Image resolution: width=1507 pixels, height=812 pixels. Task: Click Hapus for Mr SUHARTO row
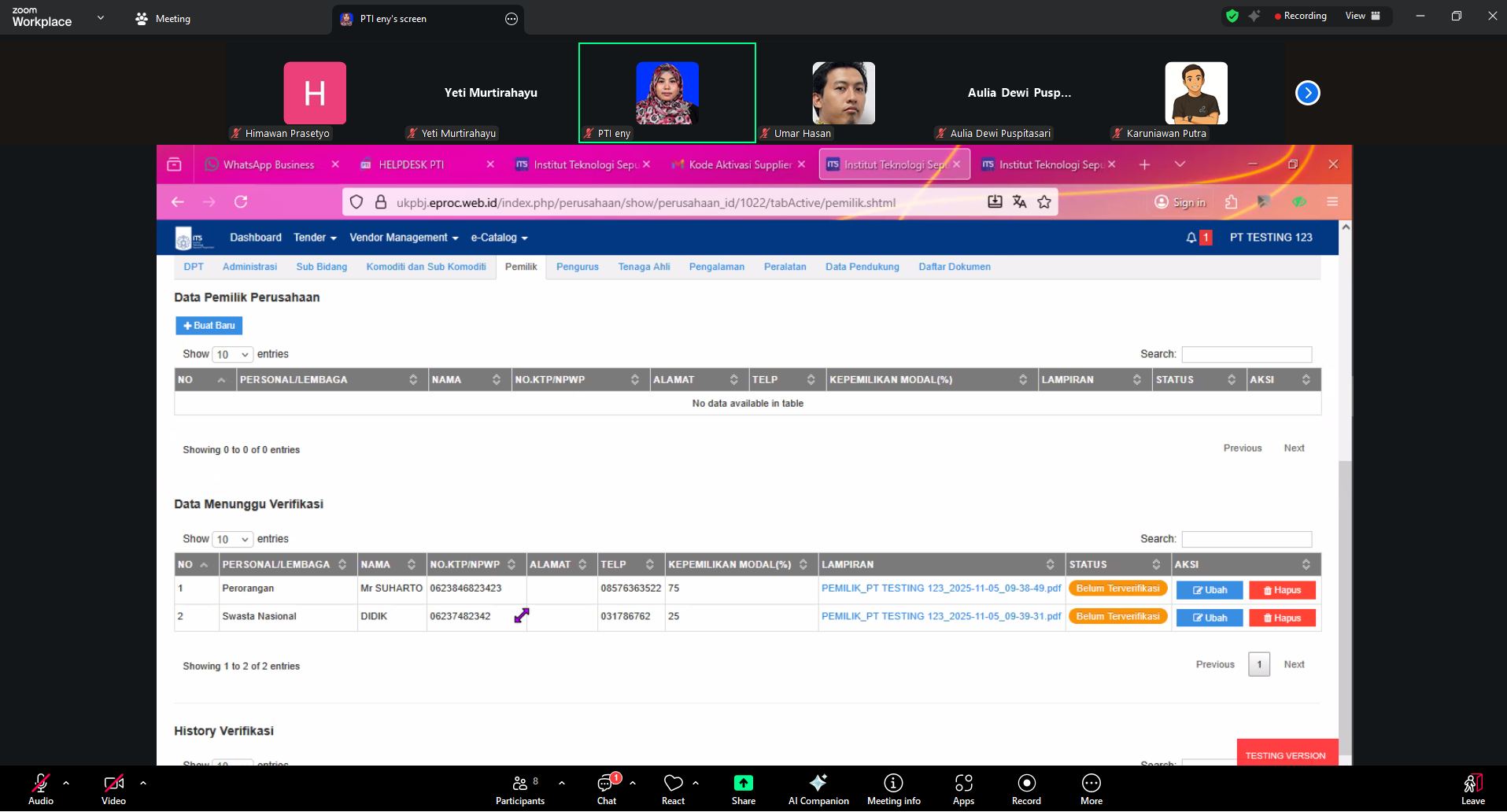pyautogui.click(x=1282, y=590)
